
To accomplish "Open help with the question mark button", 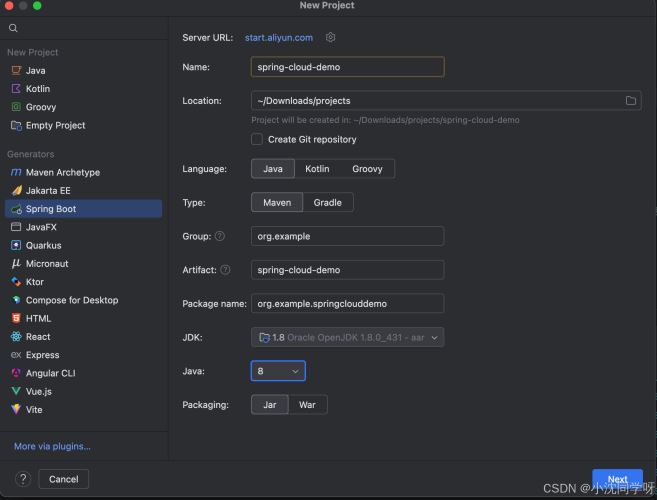I will 23,479.
